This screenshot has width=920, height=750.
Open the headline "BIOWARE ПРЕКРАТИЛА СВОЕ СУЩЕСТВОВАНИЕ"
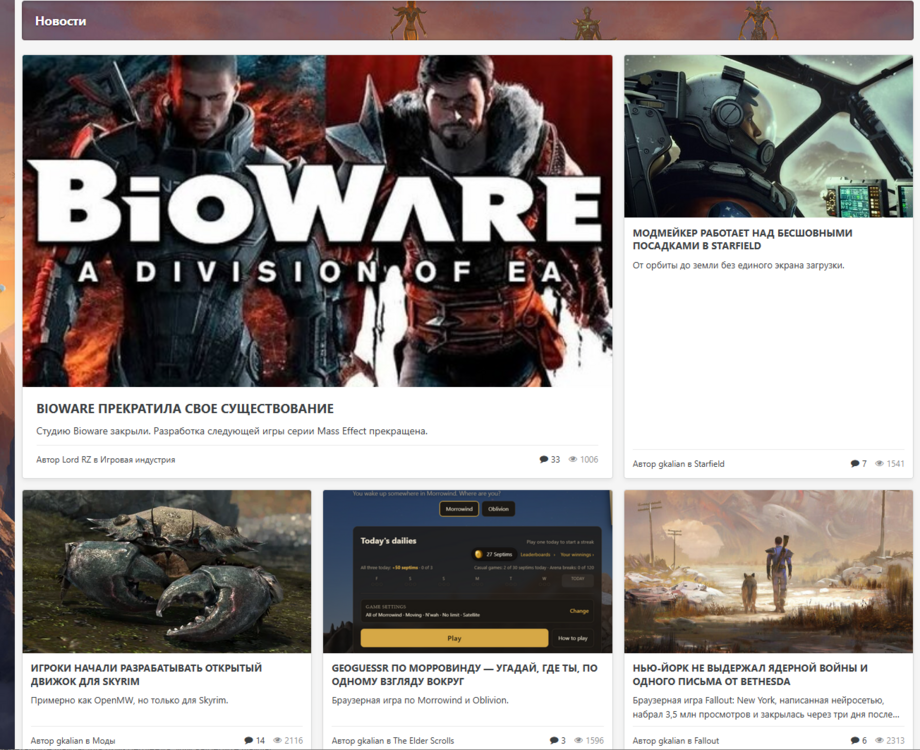(x=185, y=408)
